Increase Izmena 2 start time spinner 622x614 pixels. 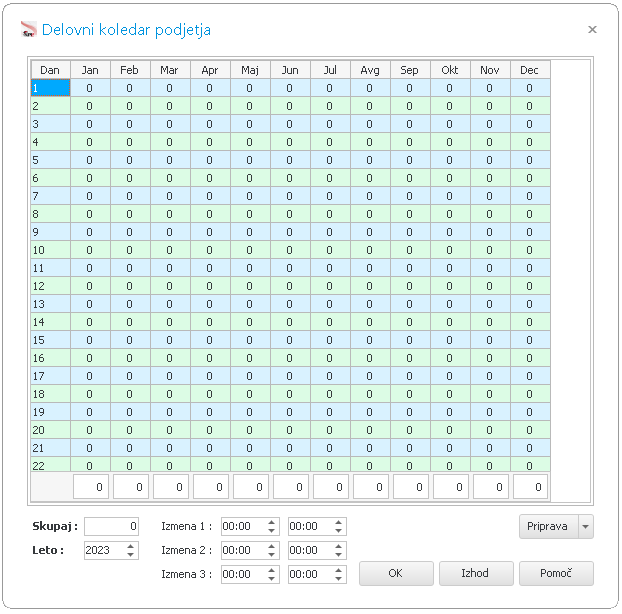(271, 547)
